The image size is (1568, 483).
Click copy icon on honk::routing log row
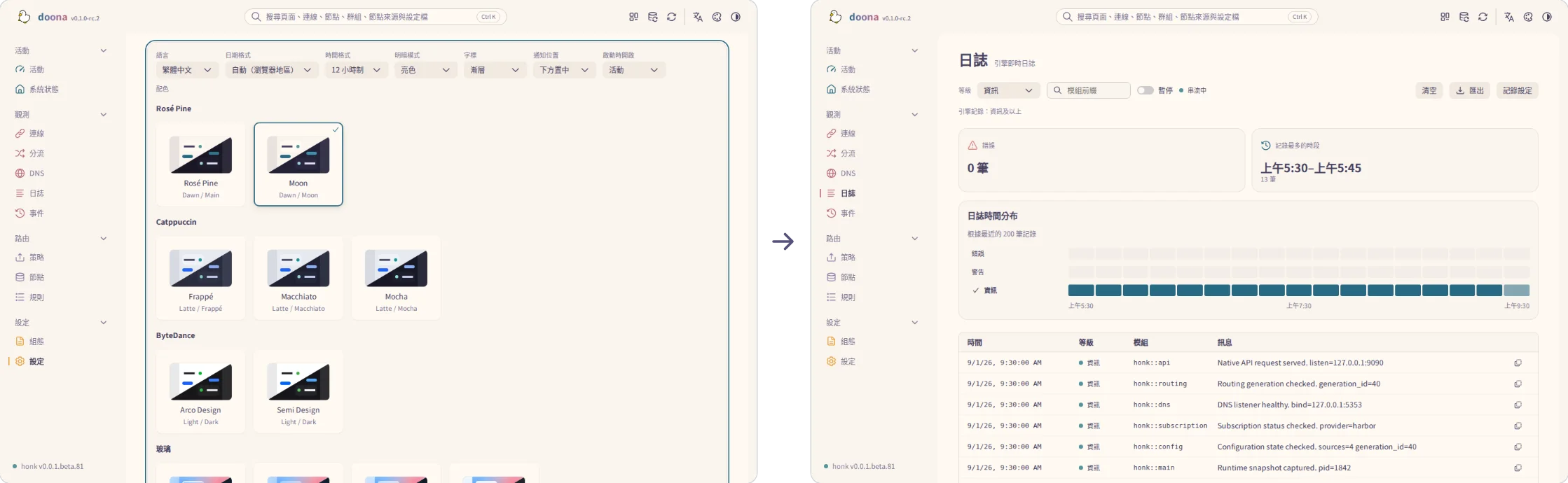pyautogui.click(x=1518, y=384)
